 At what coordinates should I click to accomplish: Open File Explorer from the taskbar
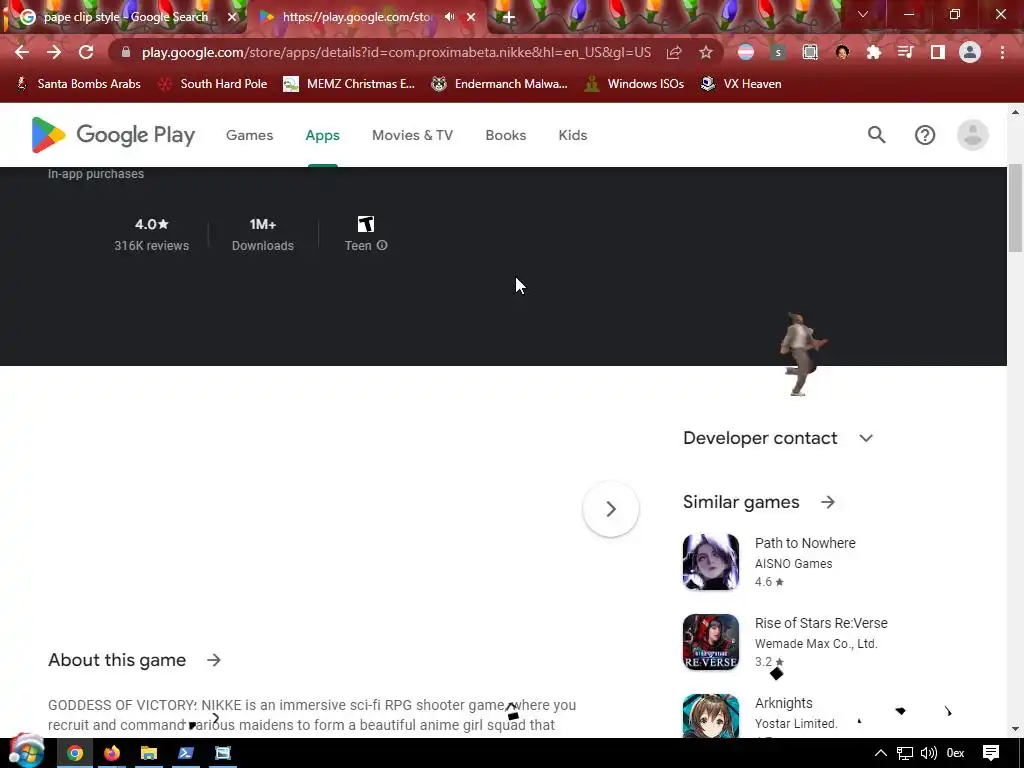tap(148, 753)
